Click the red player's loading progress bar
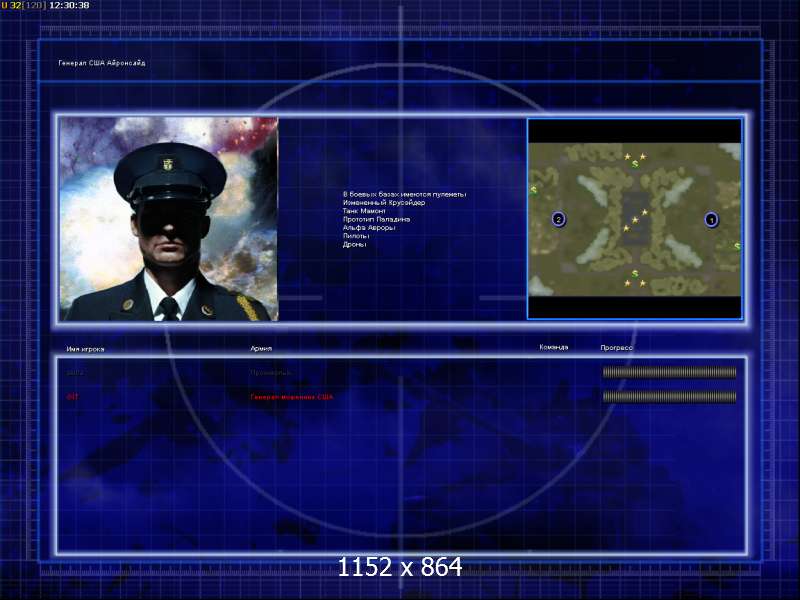The height and width of the screenshot is (600, 800). (x=669, y=396)
